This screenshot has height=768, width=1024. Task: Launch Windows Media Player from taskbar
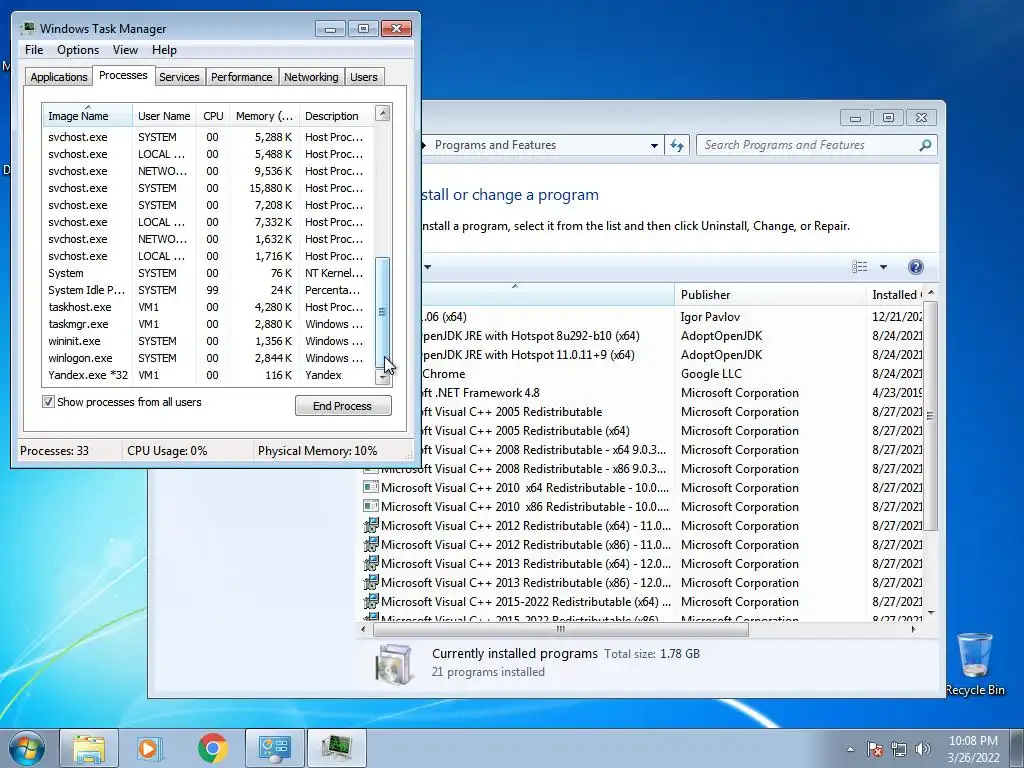point(150,748)
